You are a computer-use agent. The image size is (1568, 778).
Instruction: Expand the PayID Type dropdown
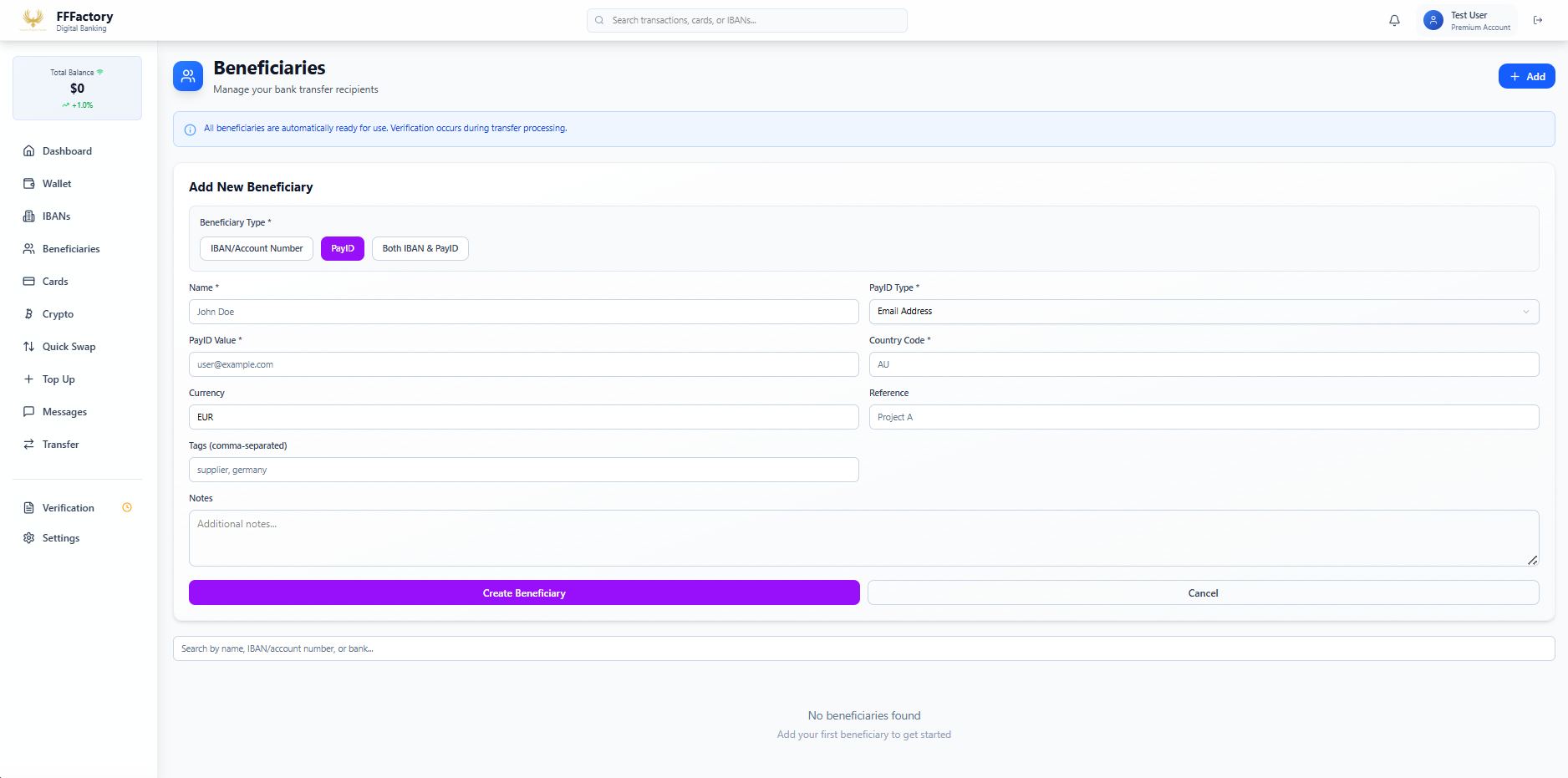tap(1204, 312)
